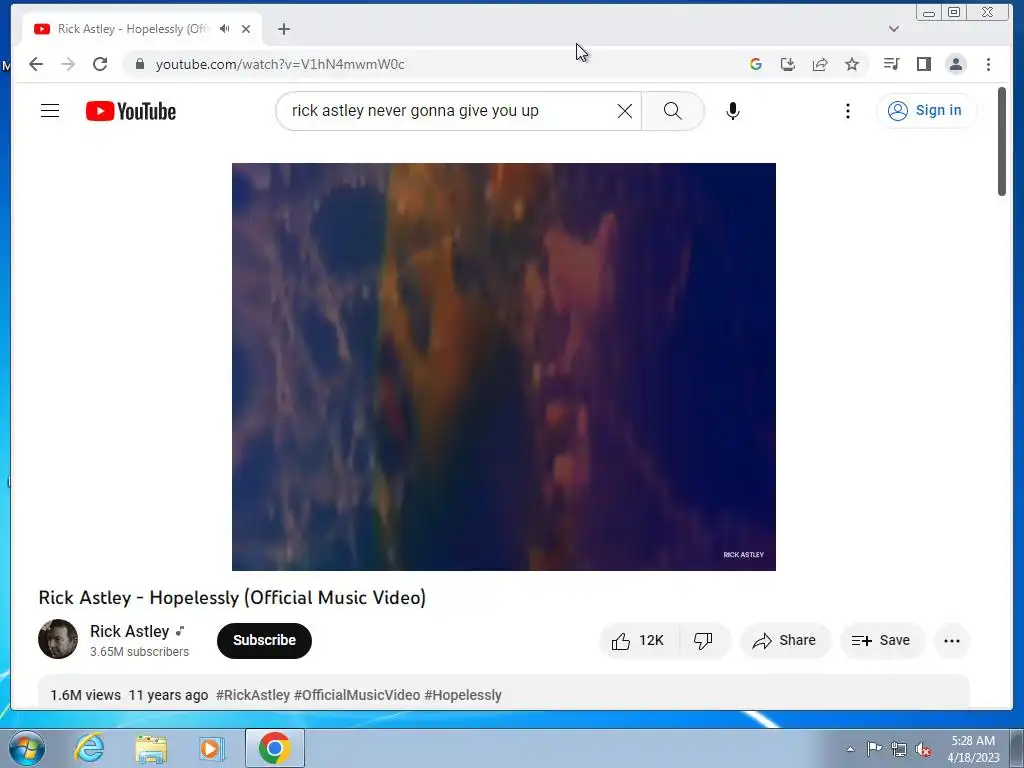Click the muted volume tray icon

[923, 749]
